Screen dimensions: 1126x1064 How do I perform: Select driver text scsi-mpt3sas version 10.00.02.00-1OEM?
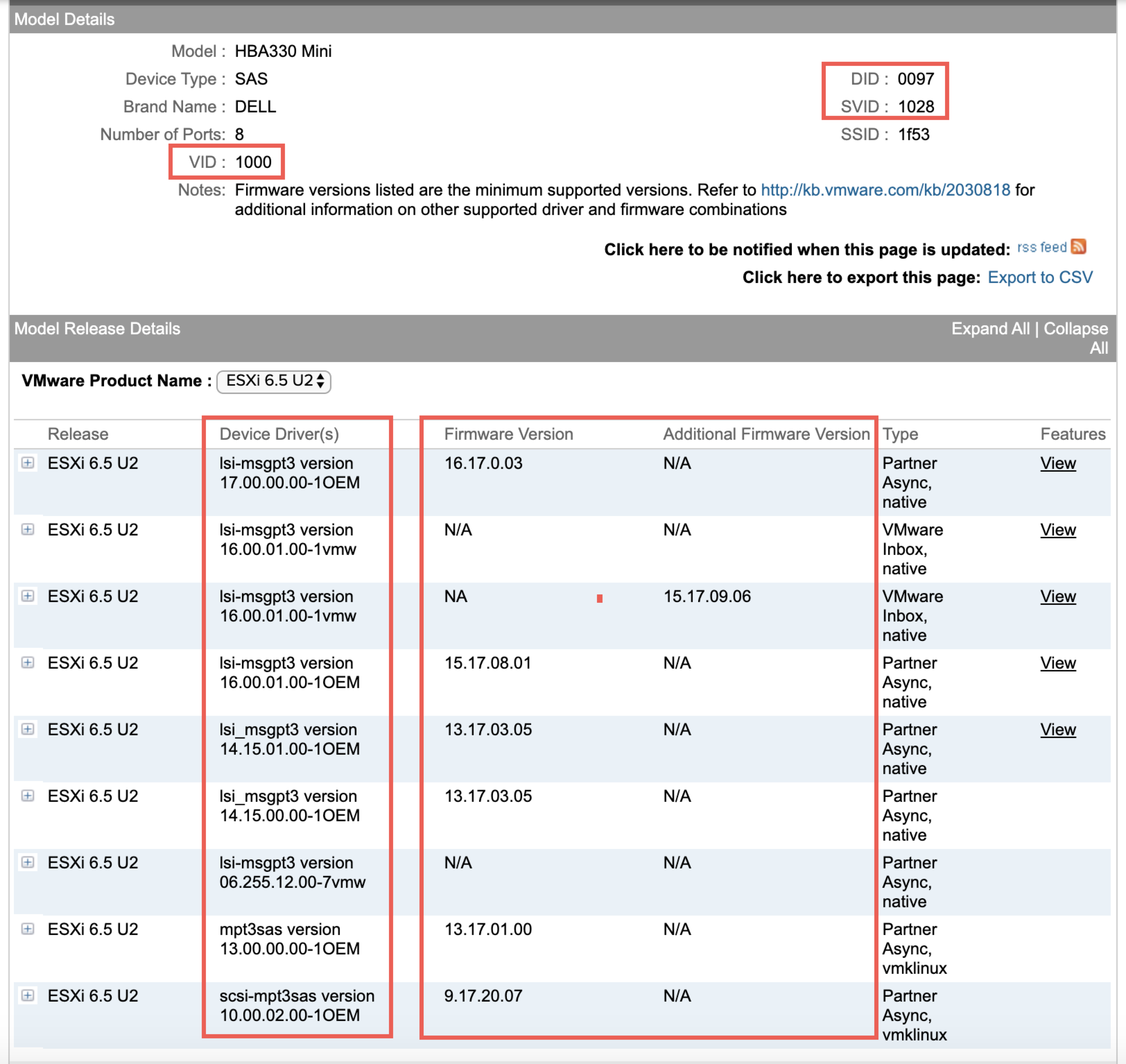[297, 1006]
